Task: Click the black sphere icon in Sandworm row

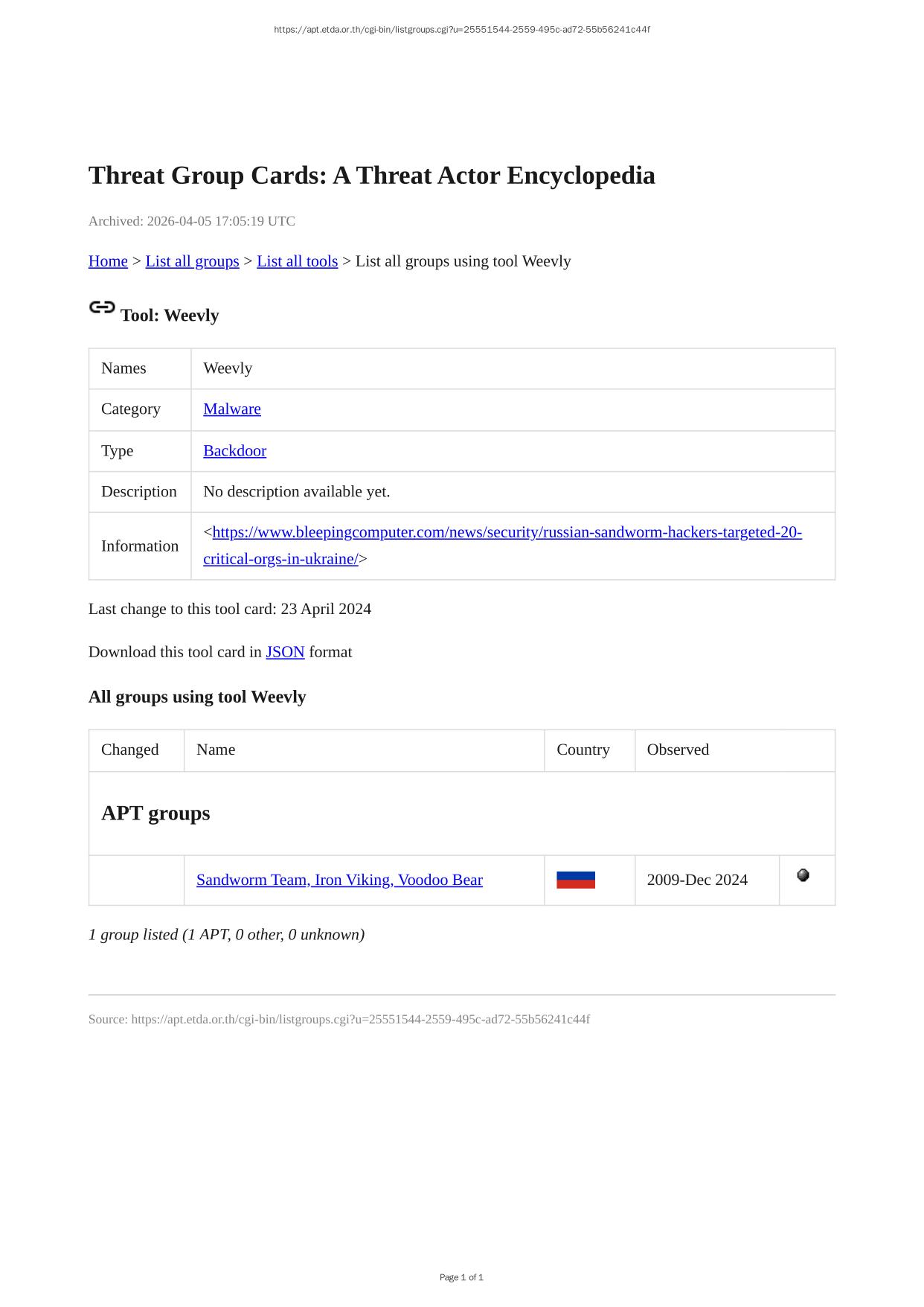Action: pos(803,875)
